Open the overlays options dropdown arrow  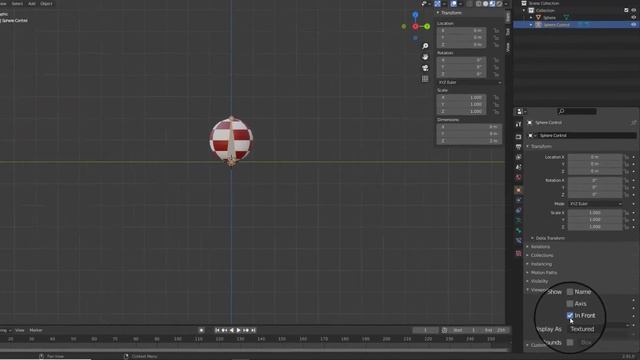pyautogui.click(x=460, y=4)
